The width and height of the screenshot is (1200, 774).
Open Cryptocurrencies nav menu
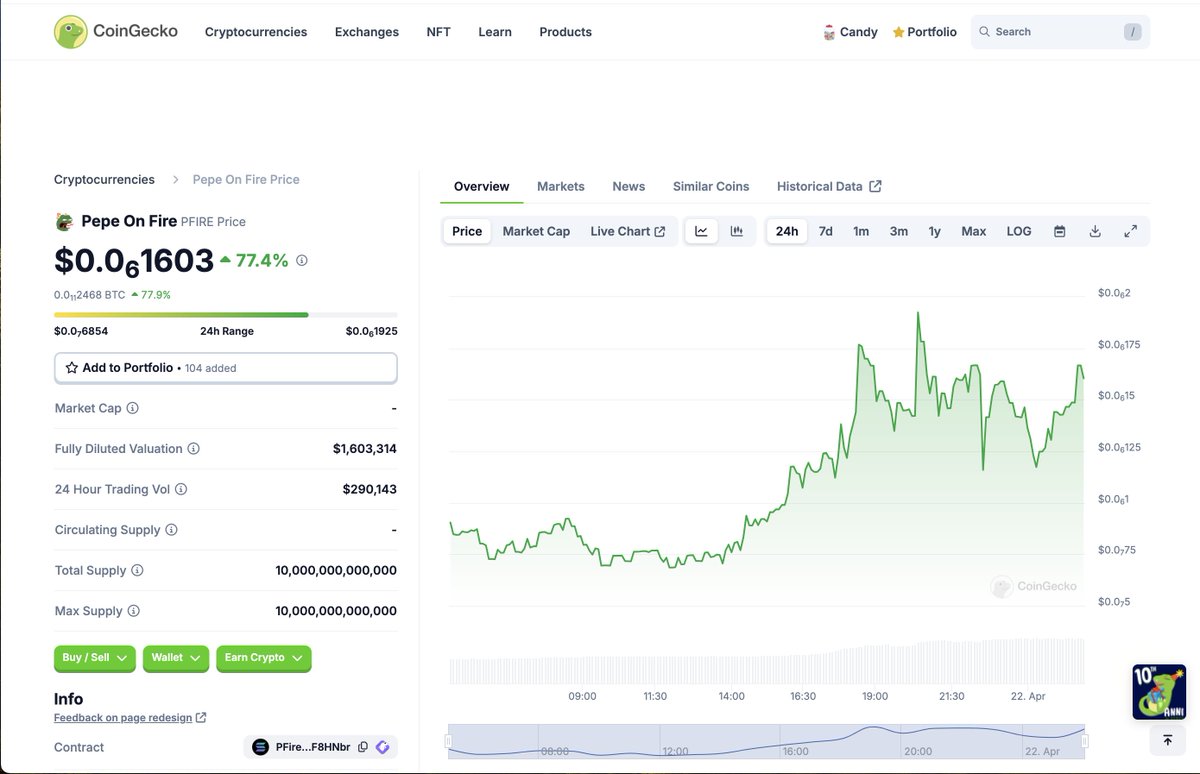(x=256, y=32)
